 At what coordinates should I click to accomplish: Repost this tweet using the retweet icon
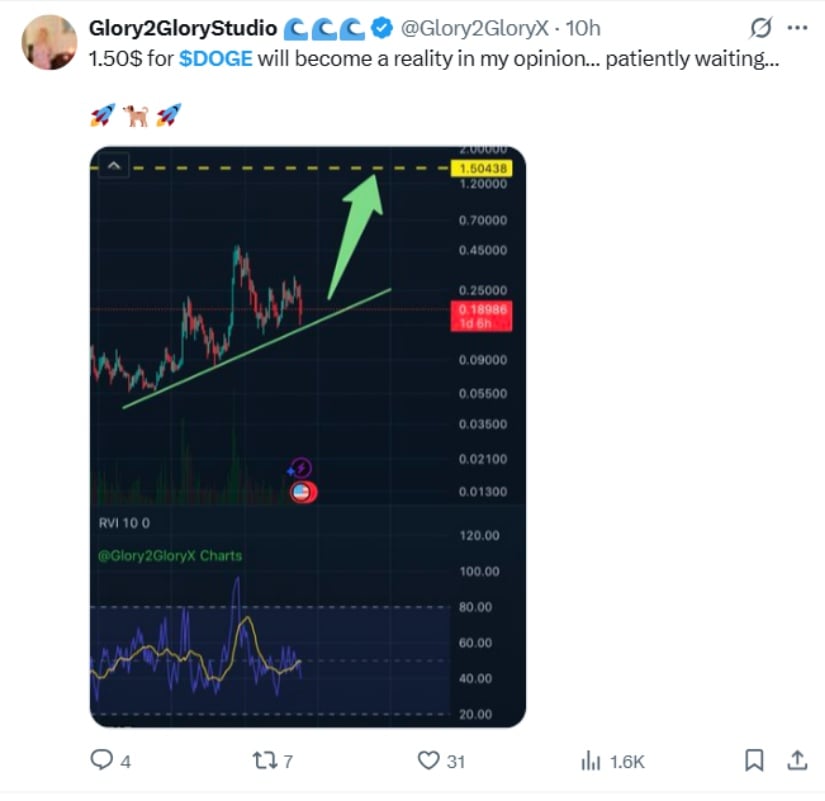click(x=267, y=761)
